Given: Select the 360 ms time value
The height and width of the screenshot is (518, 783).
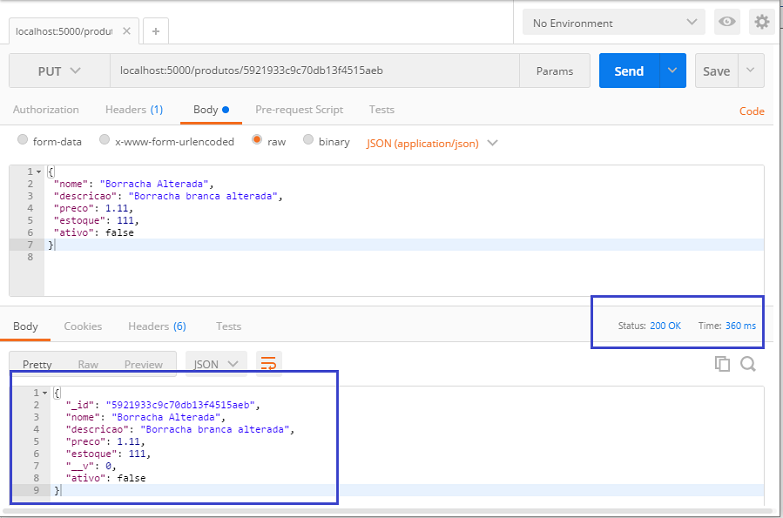Looking at the screenshot, I should (741, 326).
